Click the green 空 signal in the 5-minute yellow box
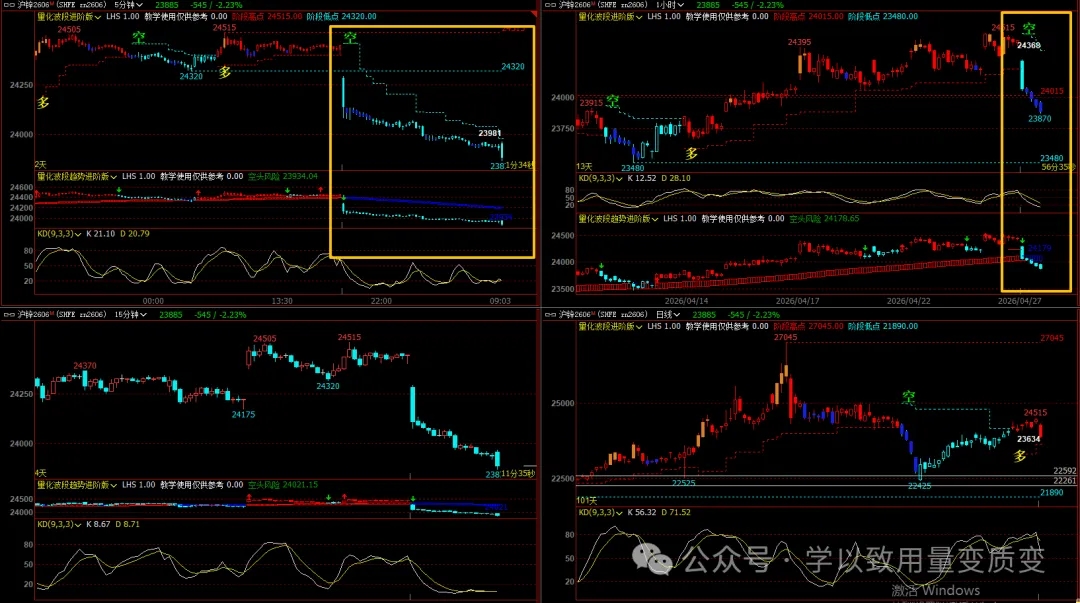 click(351, 38)
